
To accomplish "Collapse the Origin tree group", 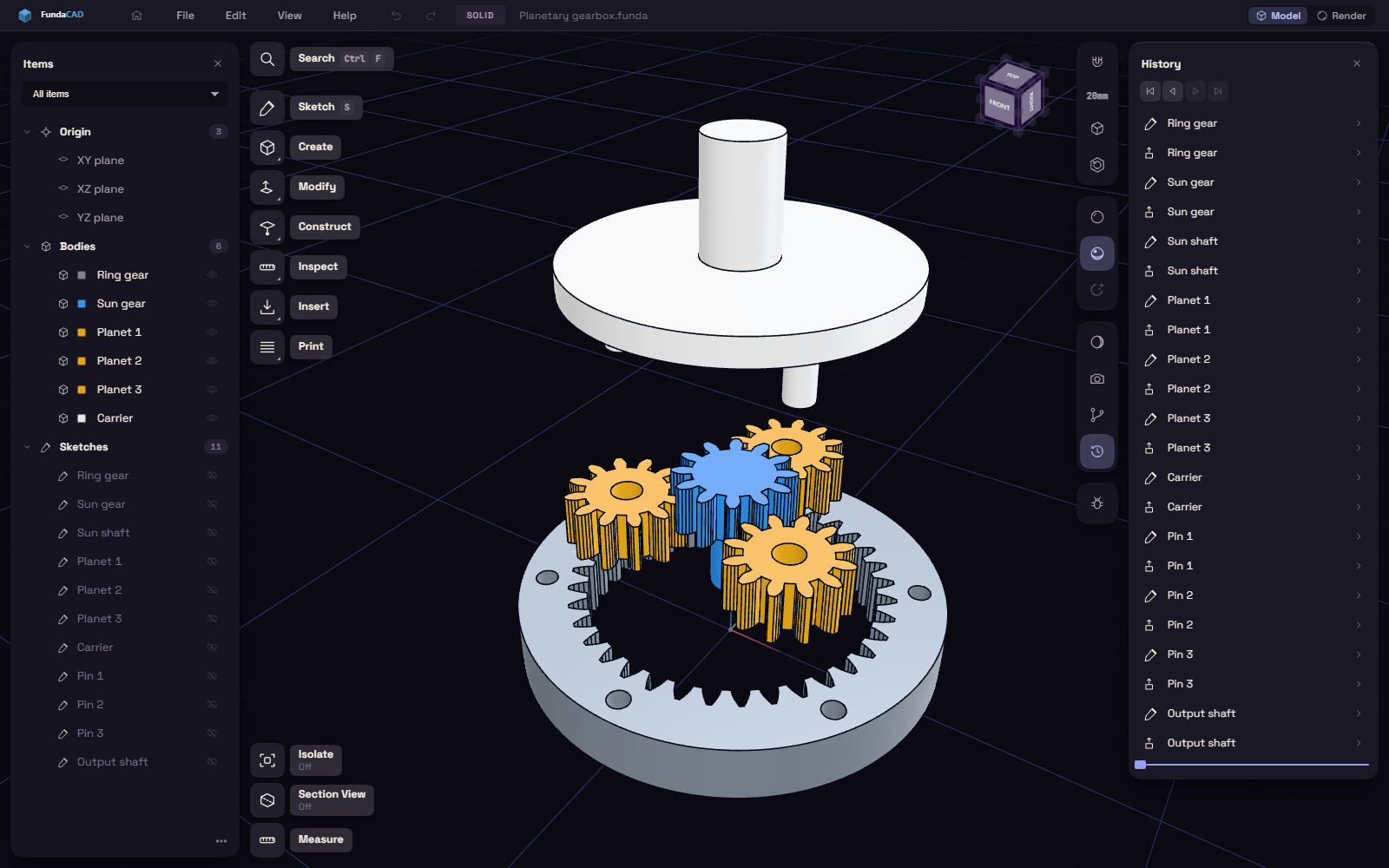I will click(27, 132).
